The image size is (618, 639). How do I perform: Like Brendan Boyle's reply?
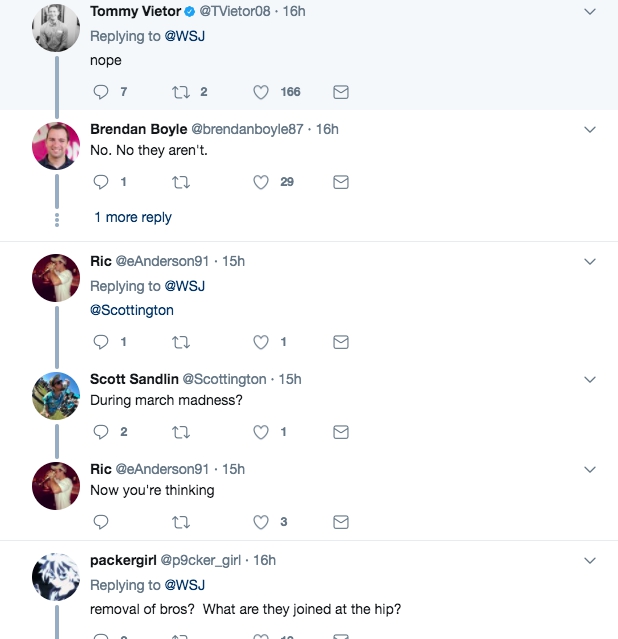click(x=261, y=182)
